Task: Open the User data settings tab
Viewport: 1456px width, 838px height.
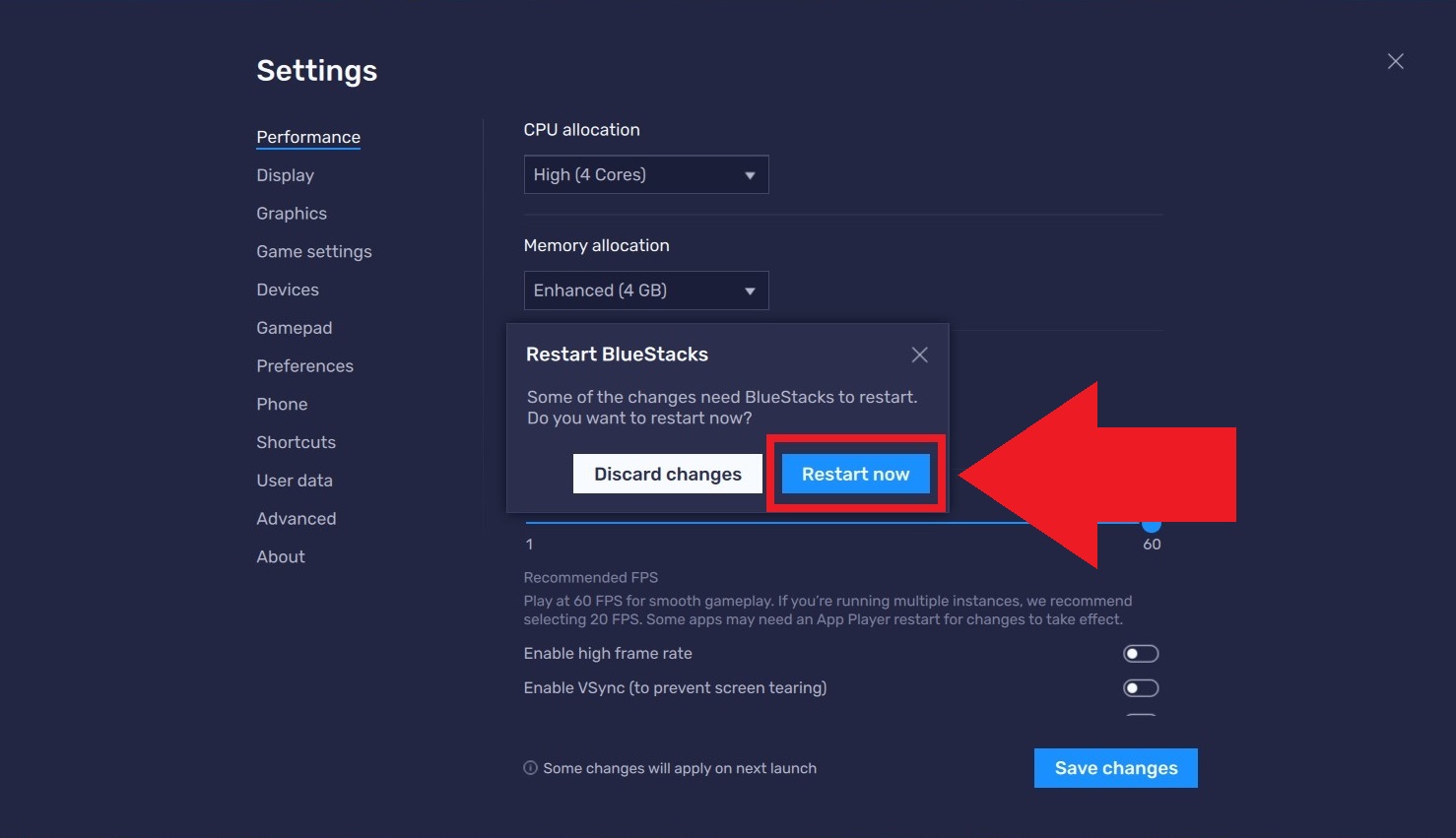Action: pyautogui.click(x=295, y=481)
